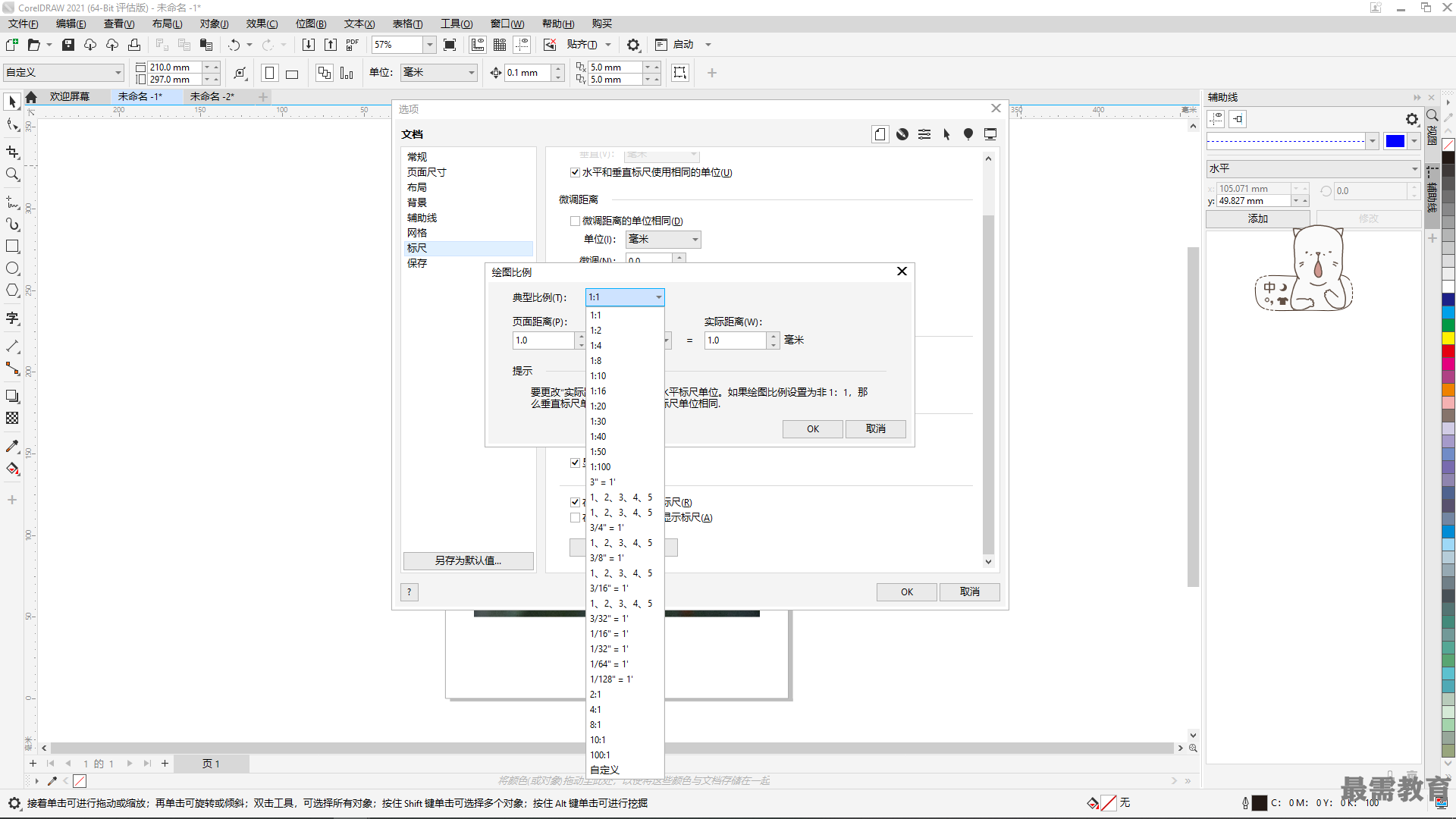
Task: Open the typical scale combo box
Action: point(625,297)
